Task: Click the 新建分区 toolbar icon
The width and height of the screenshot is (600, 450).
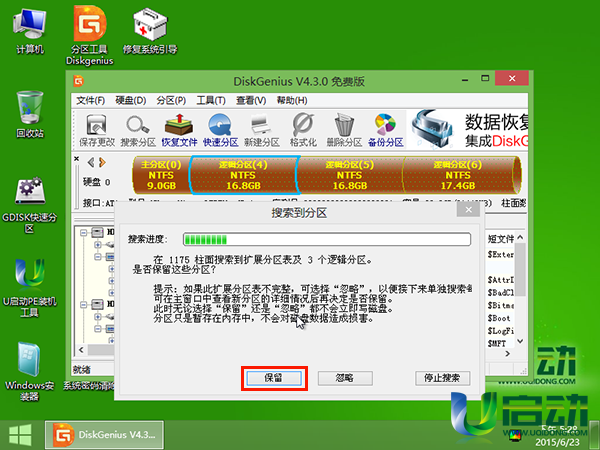Action: coord(262,130)
